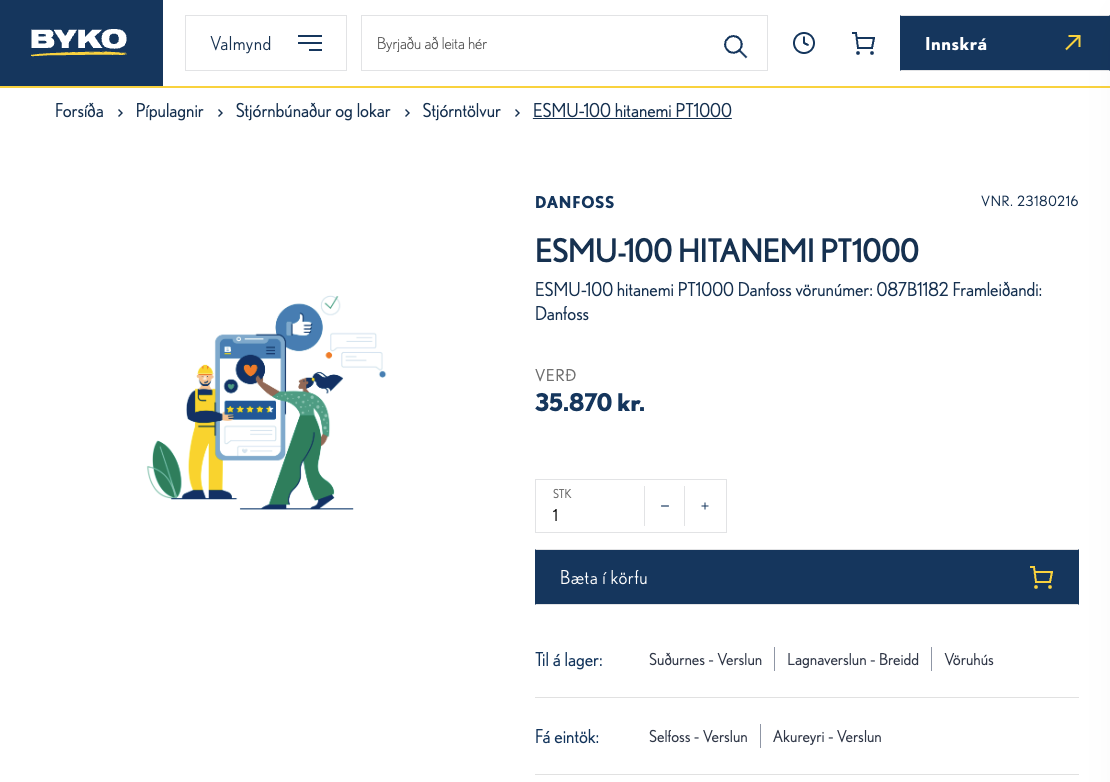1110x782 pixels.
Task: Click the ESMU-100 HITANEMI PT1000 heading
Action: 726,251
